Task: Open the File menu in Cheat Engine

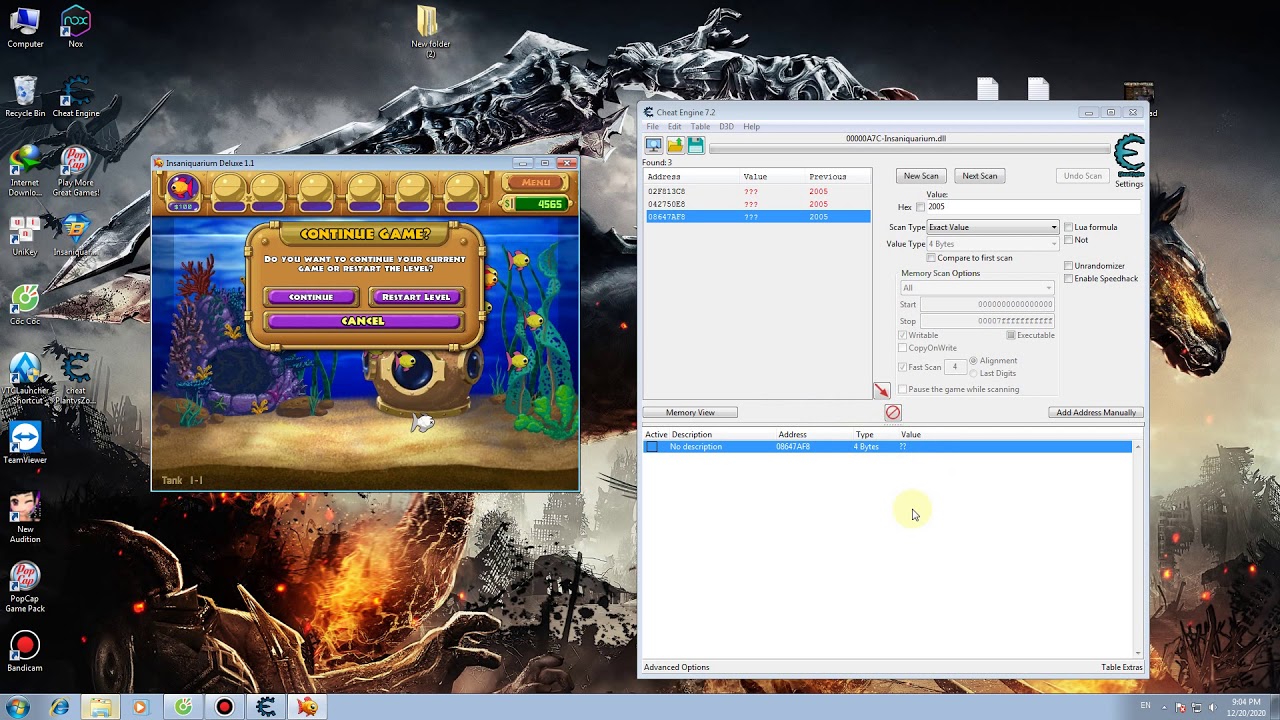Action: [x=652, y=127]
